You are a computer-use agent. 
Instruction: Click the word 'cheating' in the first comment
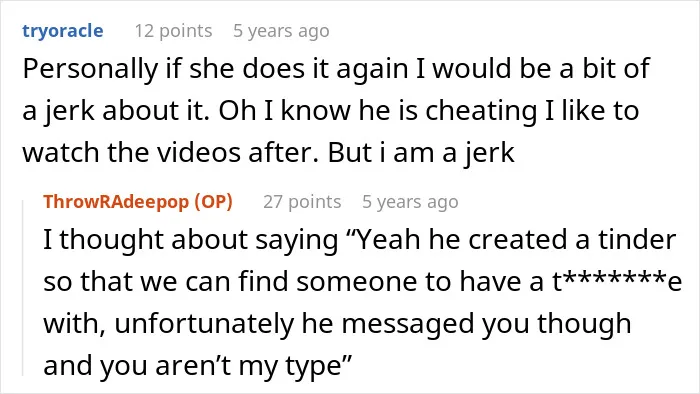[x=481, y=111]
